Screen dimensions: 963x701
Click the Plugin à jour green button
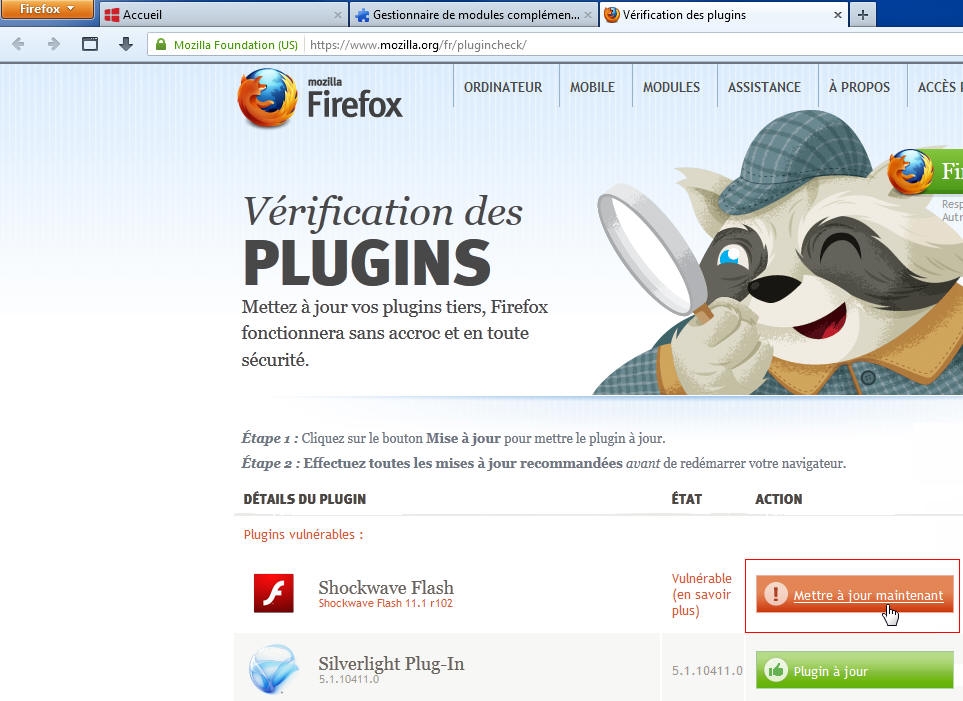pos(854,670)
